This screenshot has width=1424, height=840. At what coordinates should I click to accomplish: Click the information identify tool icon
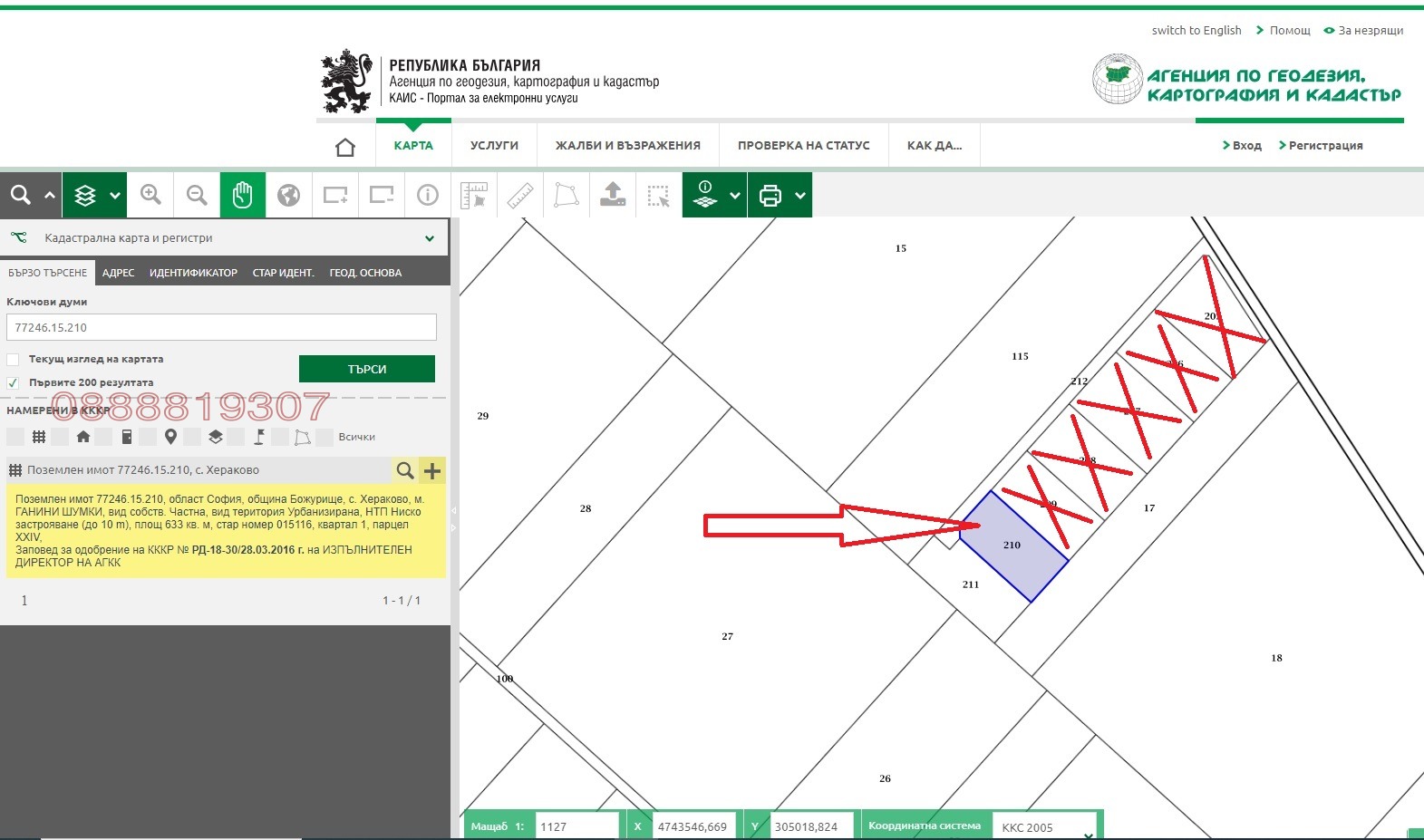[x=427, y=195]
